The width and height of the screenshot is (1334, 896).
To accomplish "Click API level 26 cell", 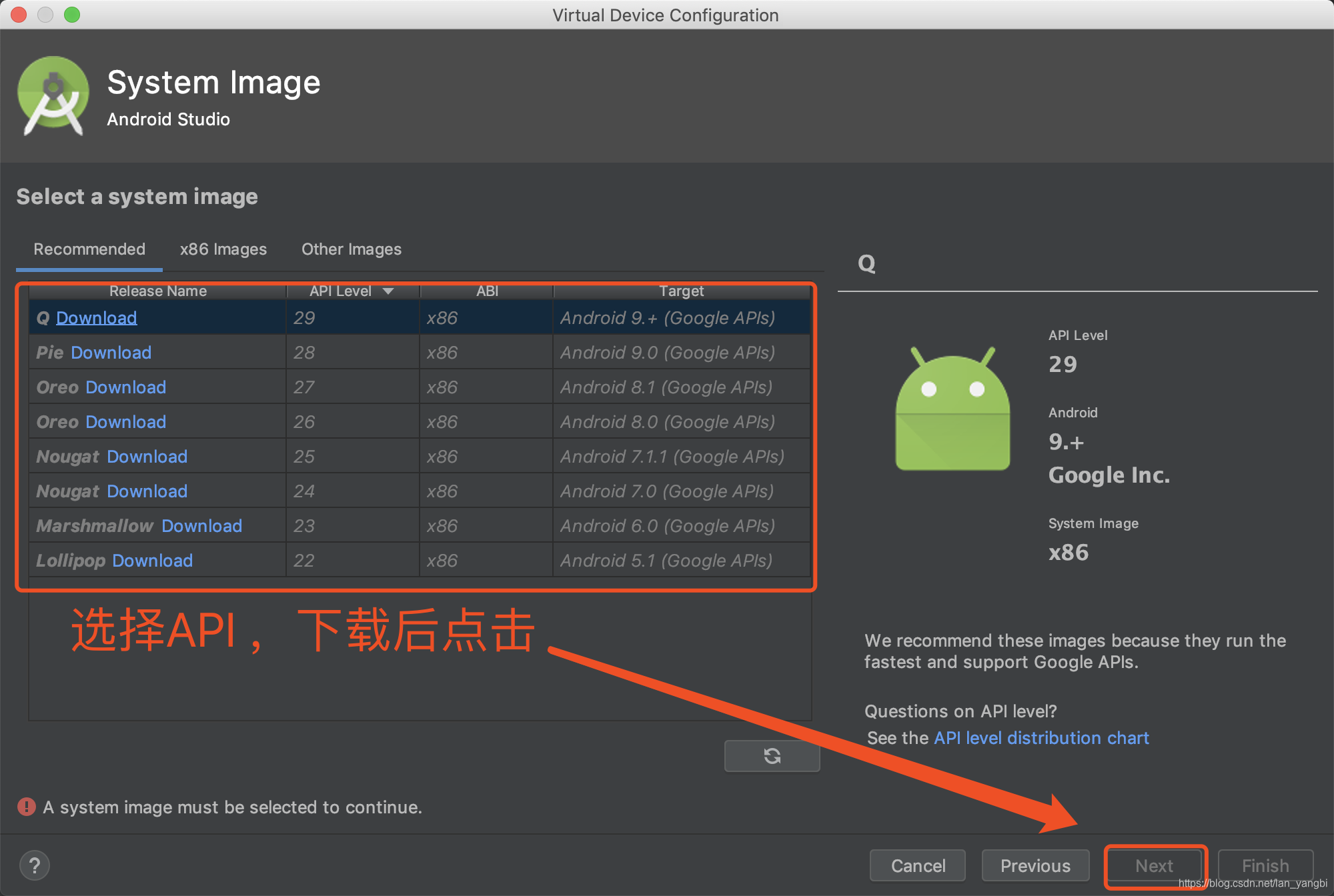I will [353, 422].
